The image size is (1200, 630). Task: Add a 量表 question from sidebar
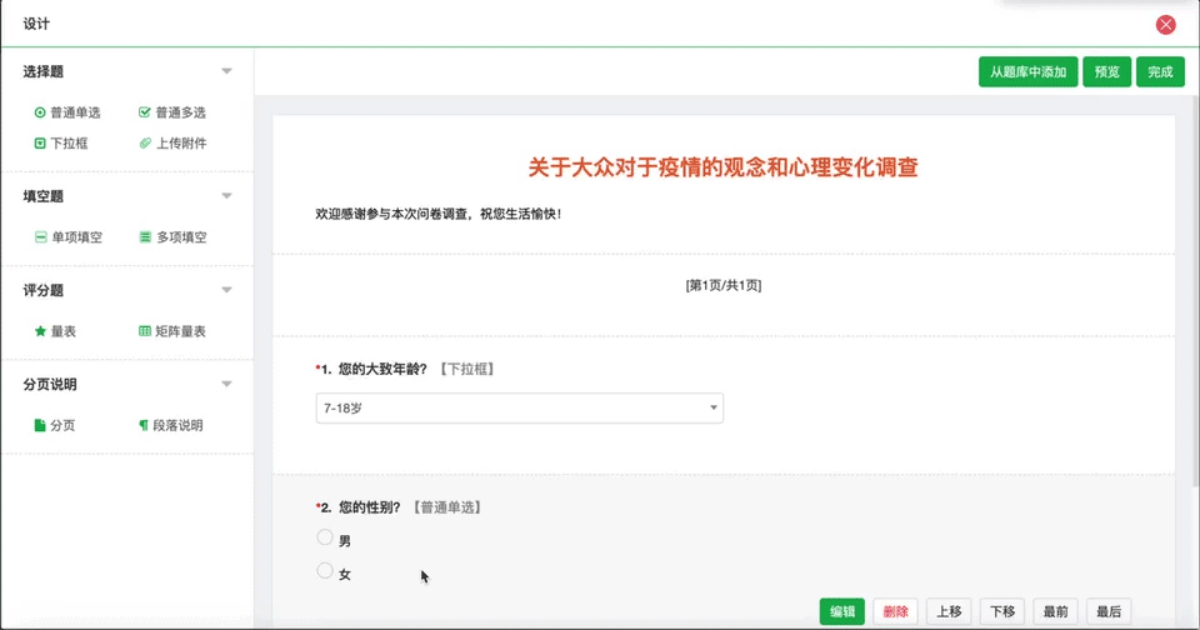pos(55,331)
